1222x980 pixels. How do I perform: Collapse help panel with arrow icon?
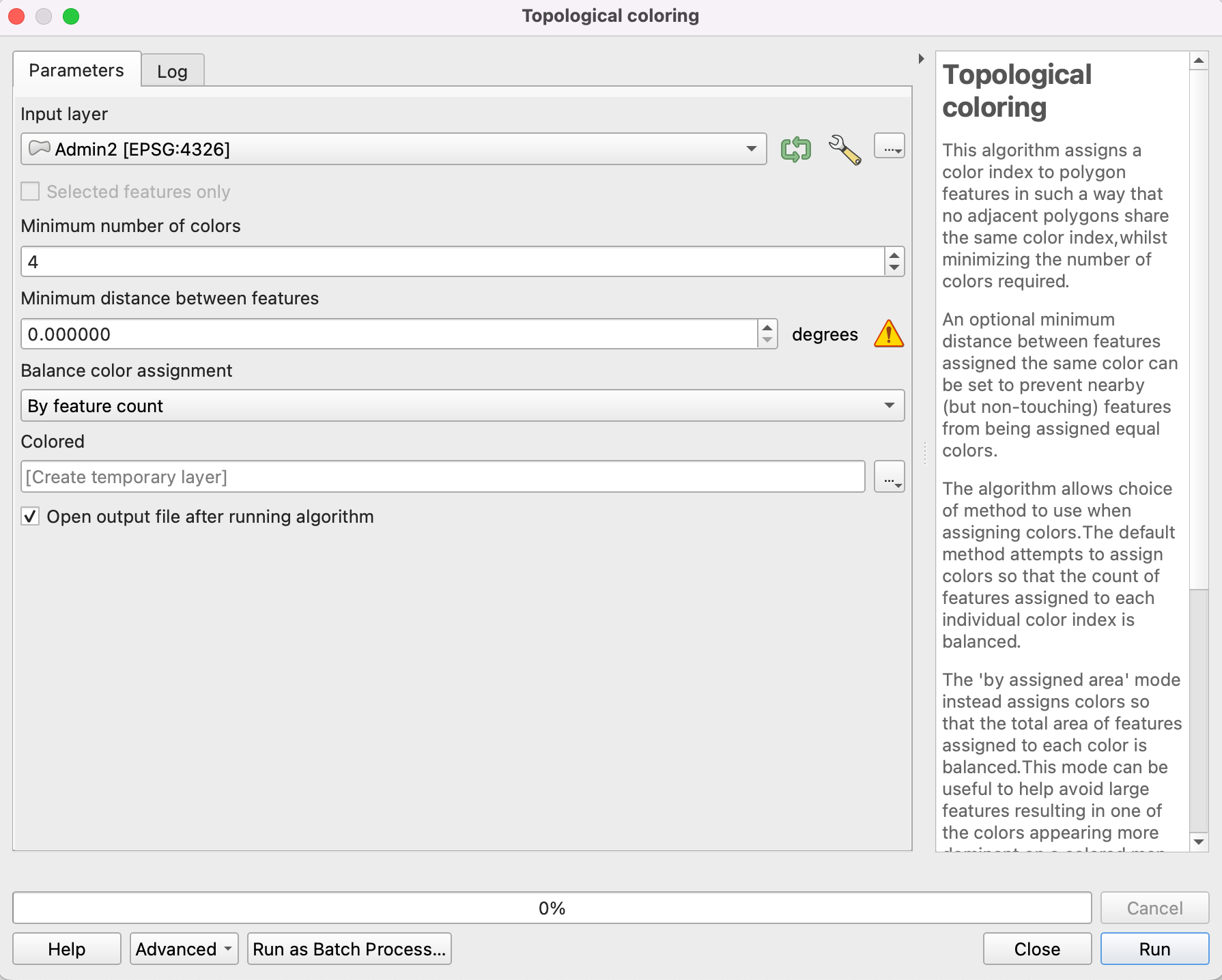point(921,59)
